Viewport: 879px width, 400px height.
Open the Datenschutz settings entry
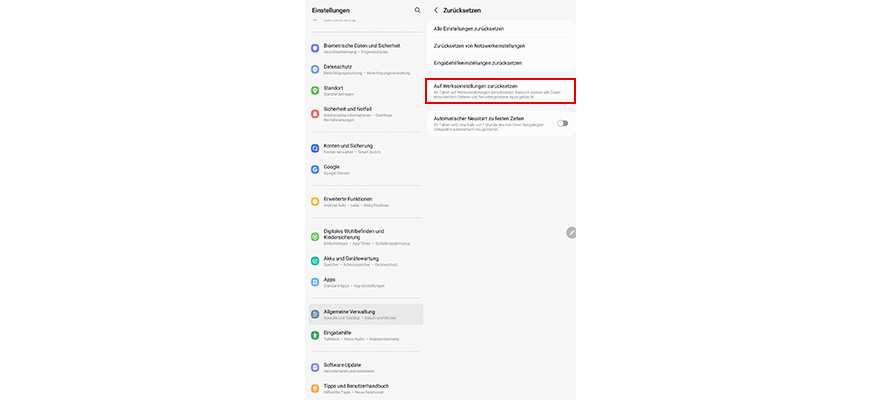click(x=366, y=69)
